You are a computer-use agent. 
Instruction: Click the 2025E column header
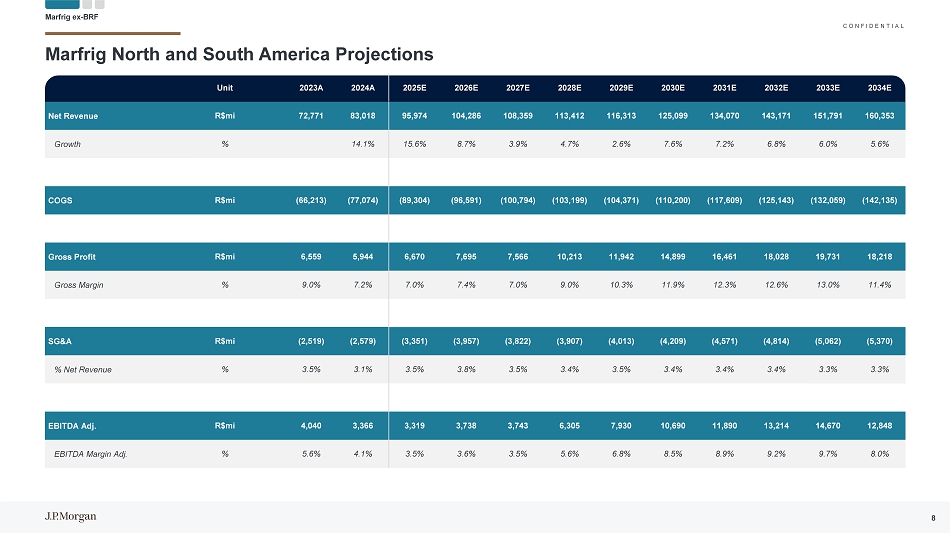414,88
